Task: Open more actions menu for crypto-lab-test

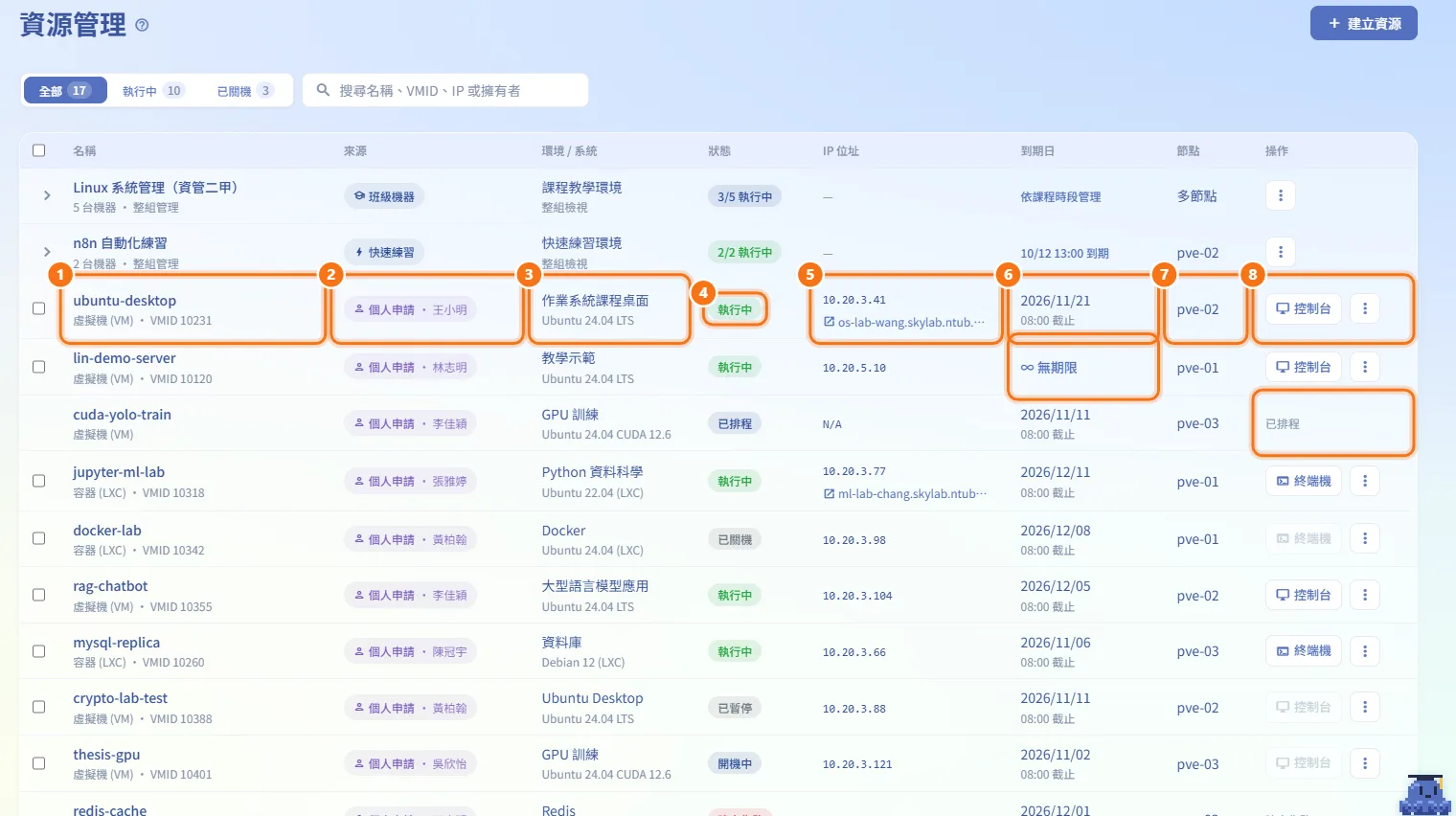Action: pos(1365,707)
